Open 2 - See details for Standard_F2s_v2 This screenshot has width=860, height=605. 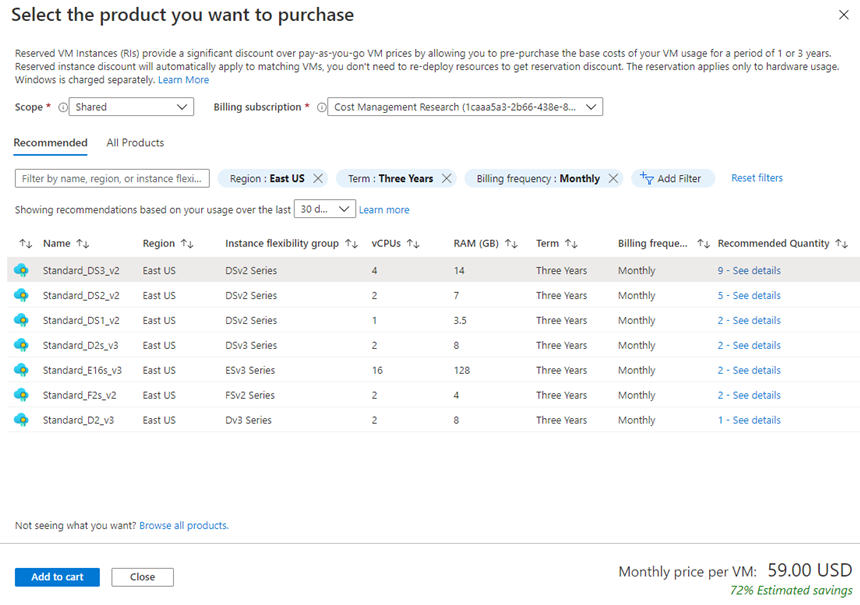[x=749, y=395]
